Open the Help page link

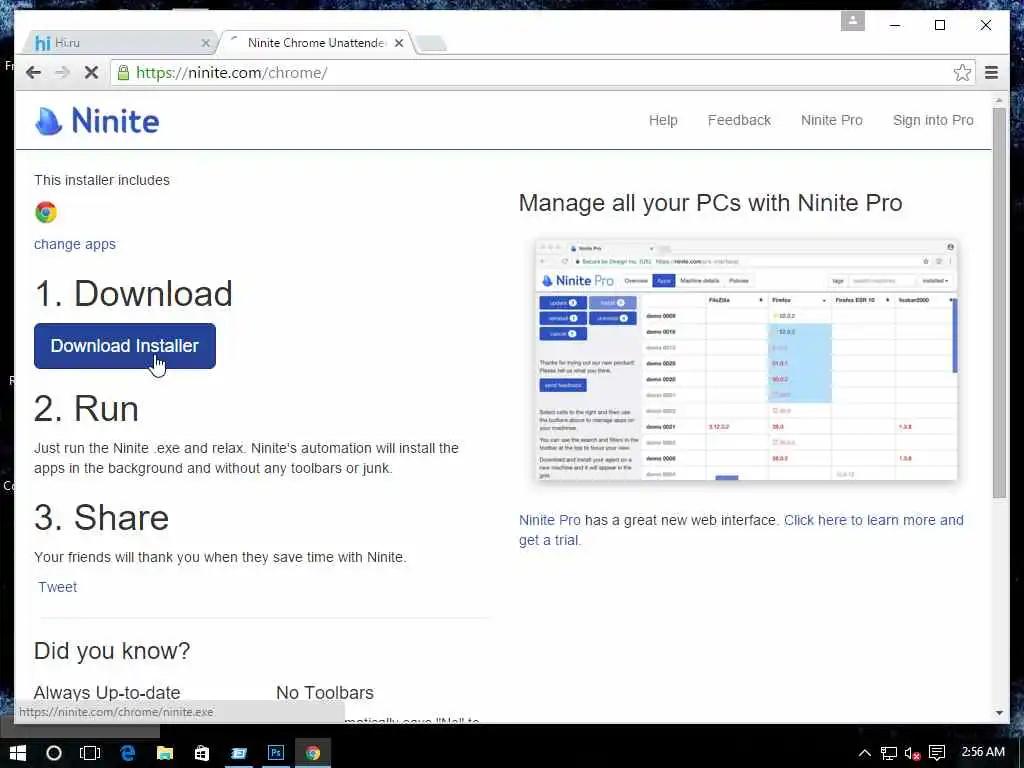pyautogui.click(x=663, y=120)
